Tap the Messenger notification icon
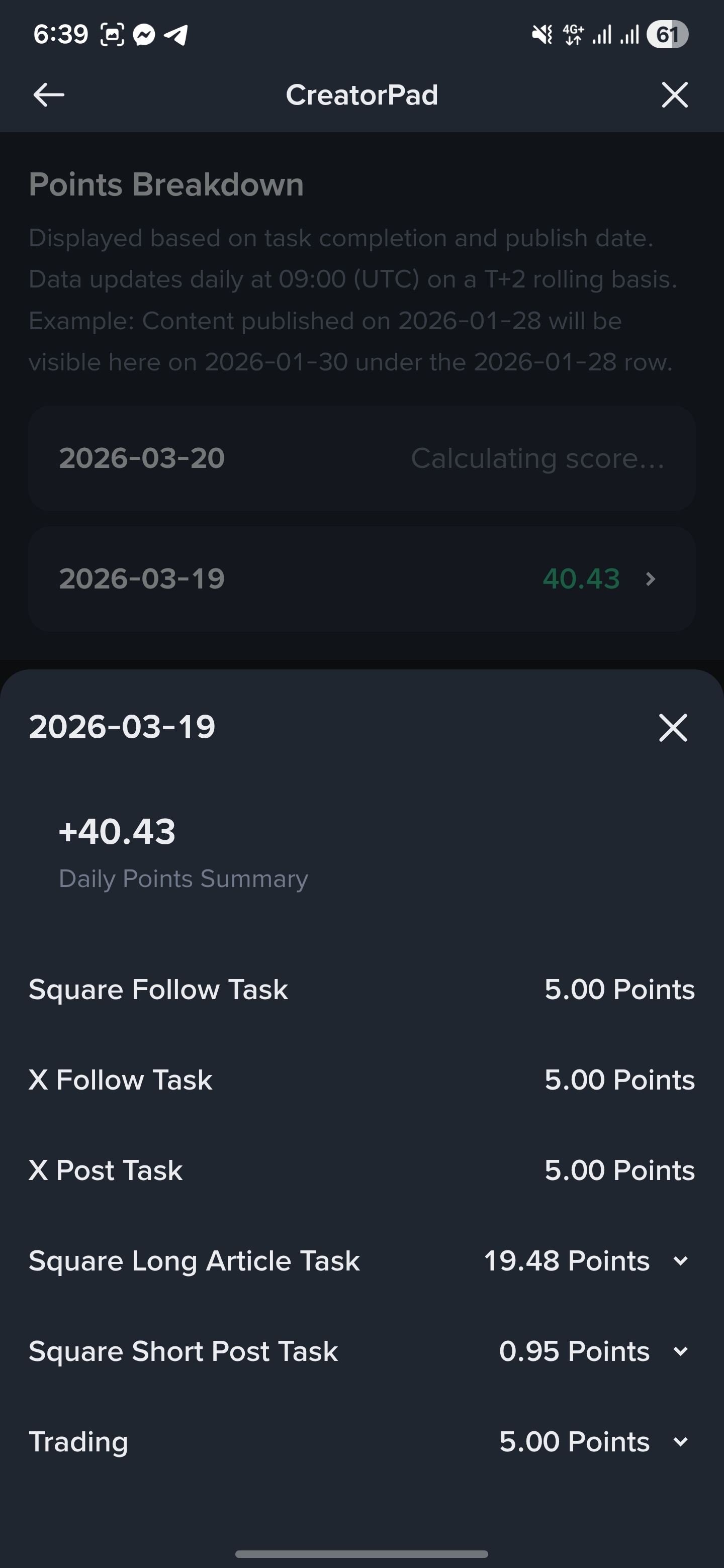Image resolution: width=724 pixels, height=1568 pixels. pos(144,35)
